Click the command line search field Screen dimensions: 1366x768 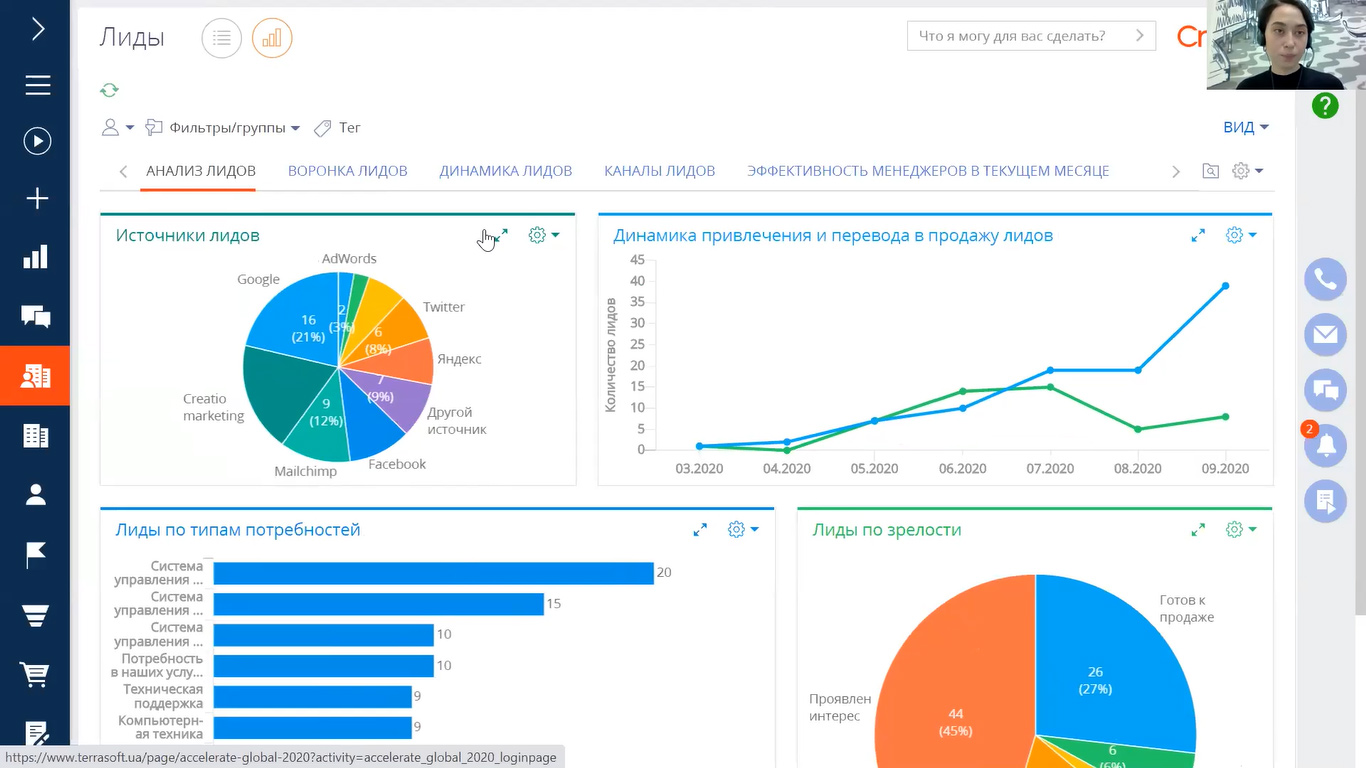1031,36
